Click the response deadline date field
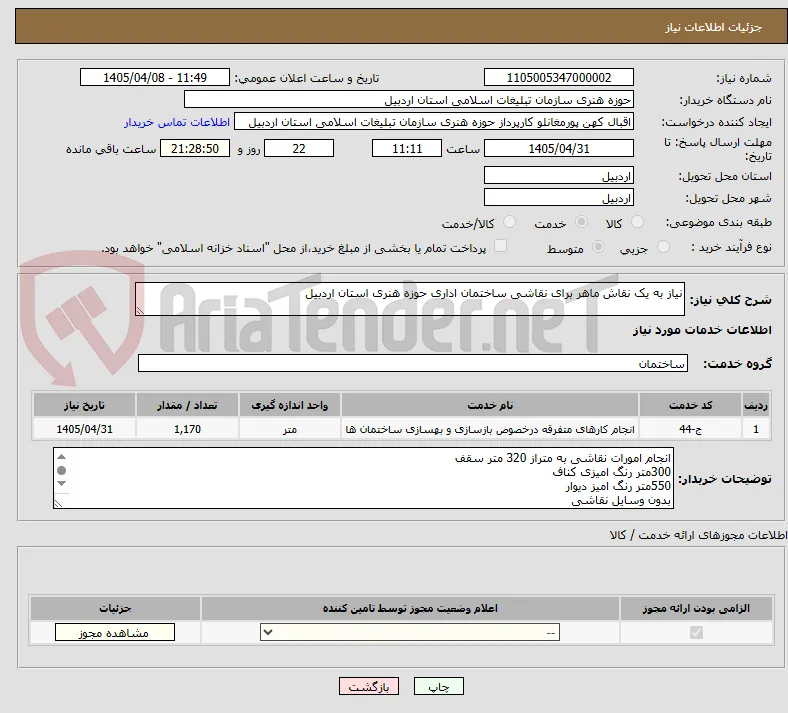 pyautogui.click(x=558, y=149)
